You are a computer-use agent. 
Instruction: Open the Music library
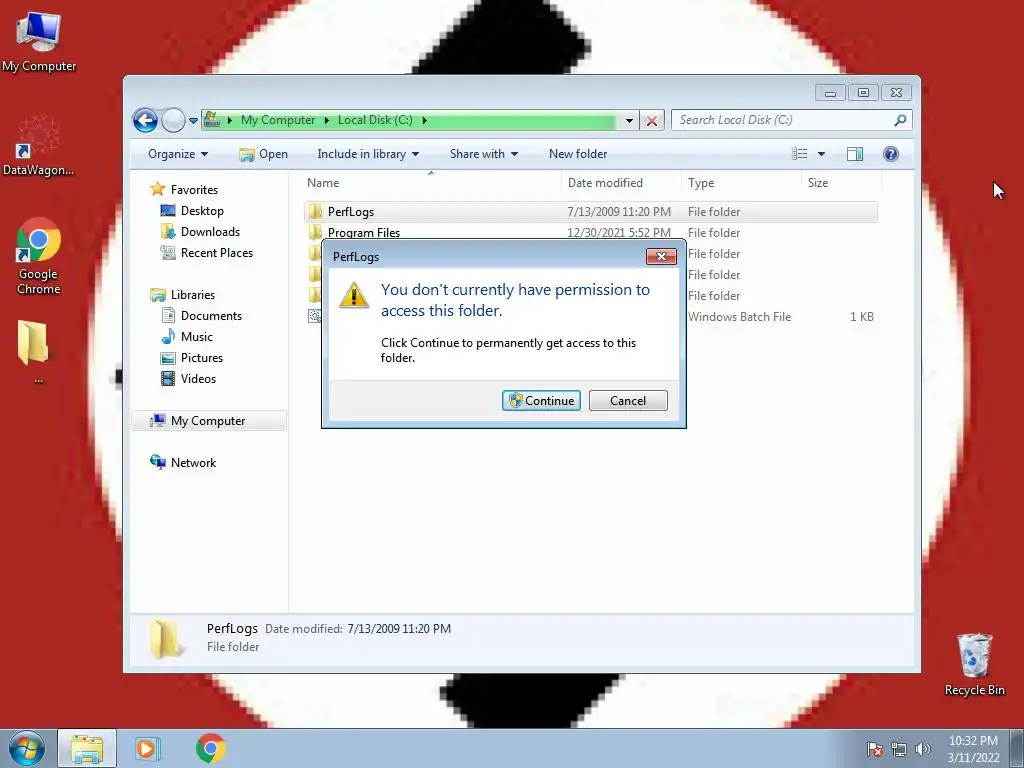click(197, 336)
